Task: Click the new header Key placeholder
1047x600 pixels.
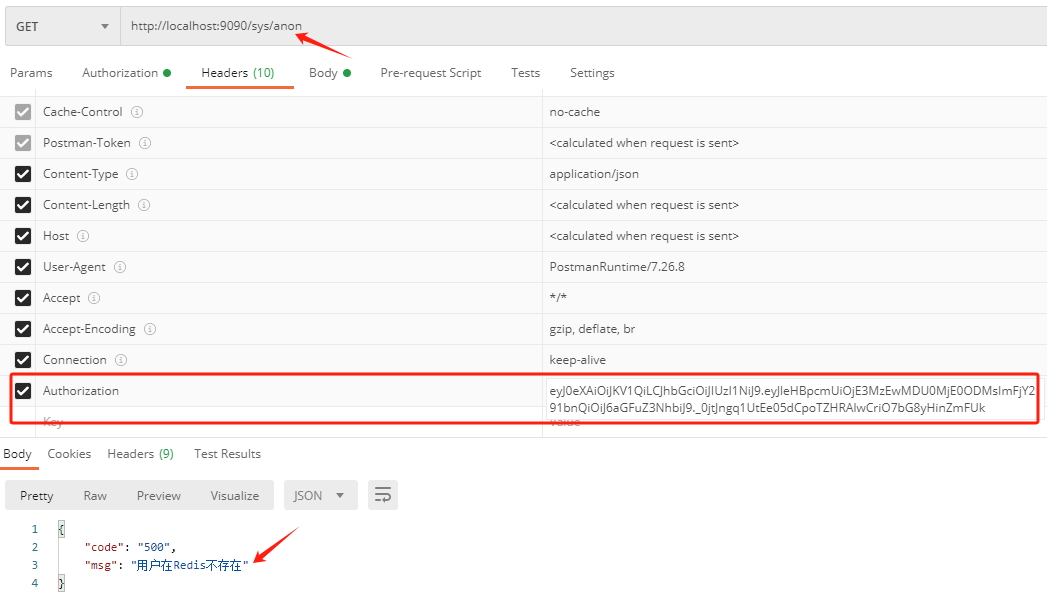Action: (53, 422)
